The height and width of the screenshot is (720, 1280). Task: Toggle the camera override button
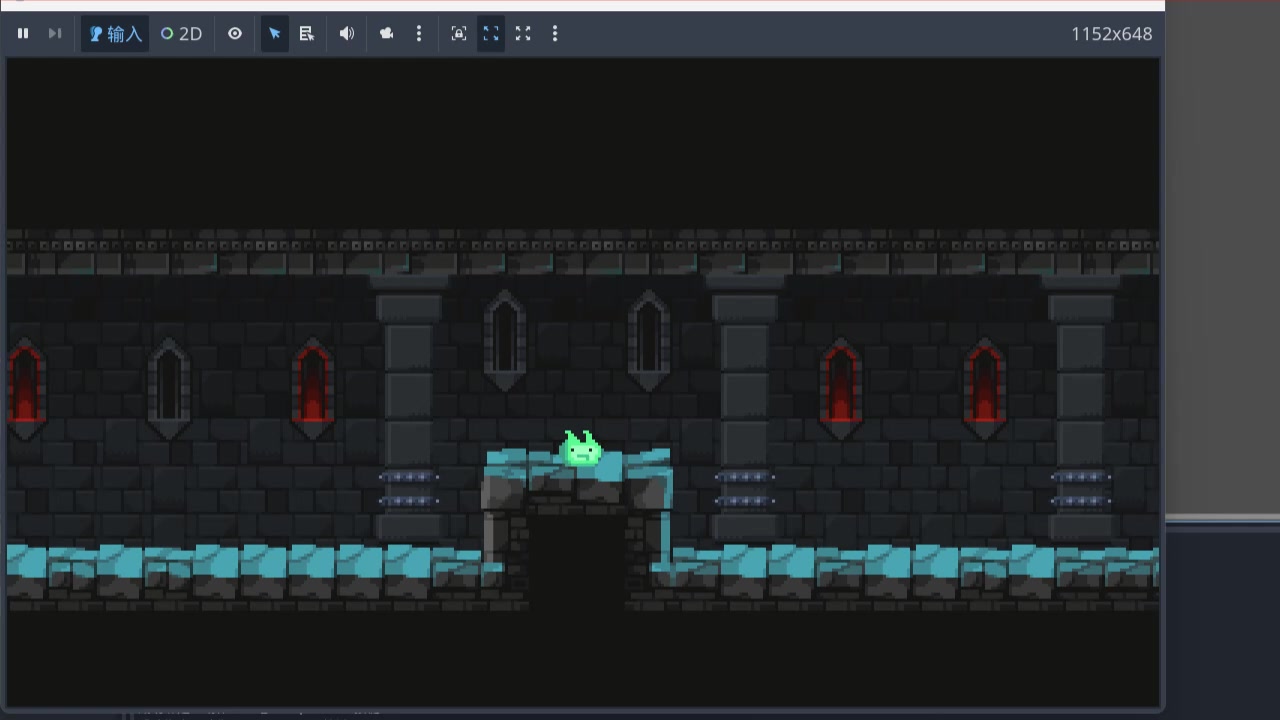(387, 34)
